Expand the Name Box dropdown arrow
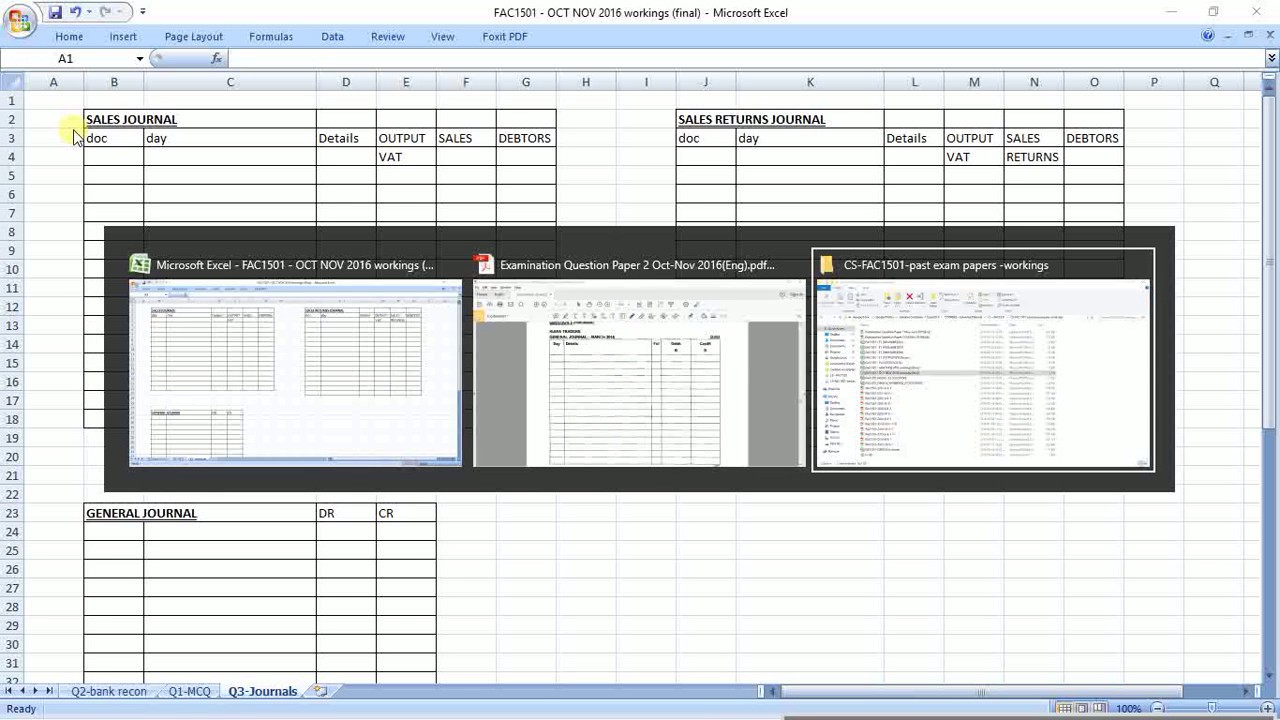Viewport: 1280px width, 720px height. point(139,59)
